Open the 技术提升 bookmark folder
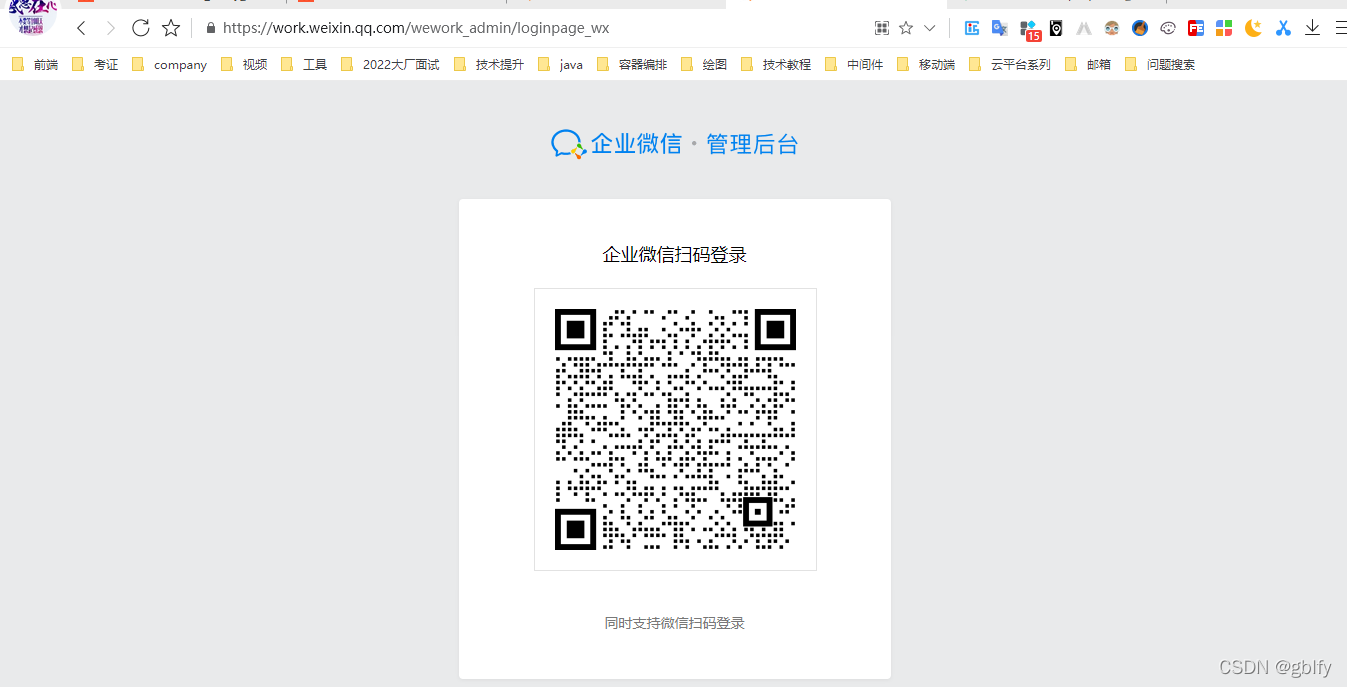 489,65
